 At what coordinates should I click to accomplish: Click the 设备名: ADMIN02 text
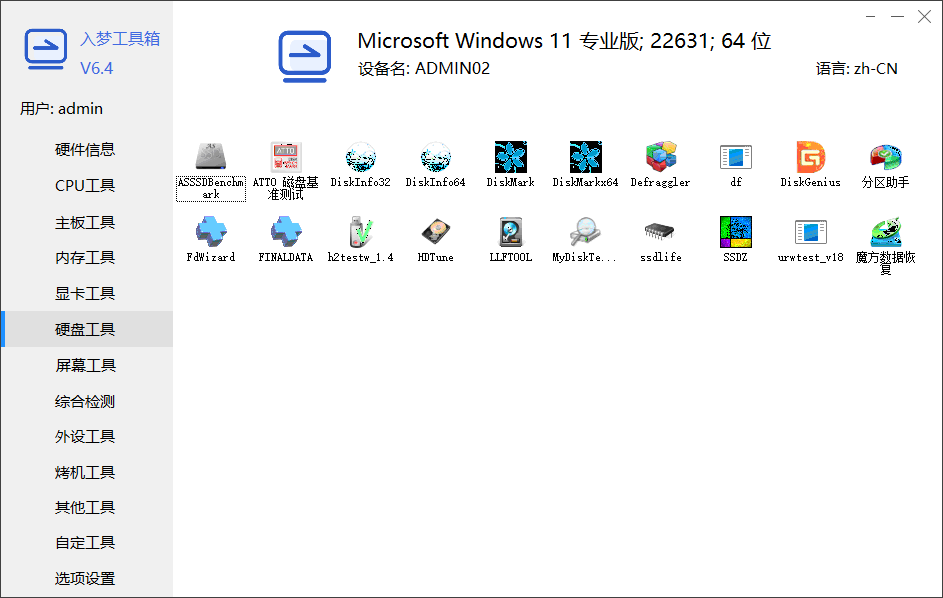424,69
